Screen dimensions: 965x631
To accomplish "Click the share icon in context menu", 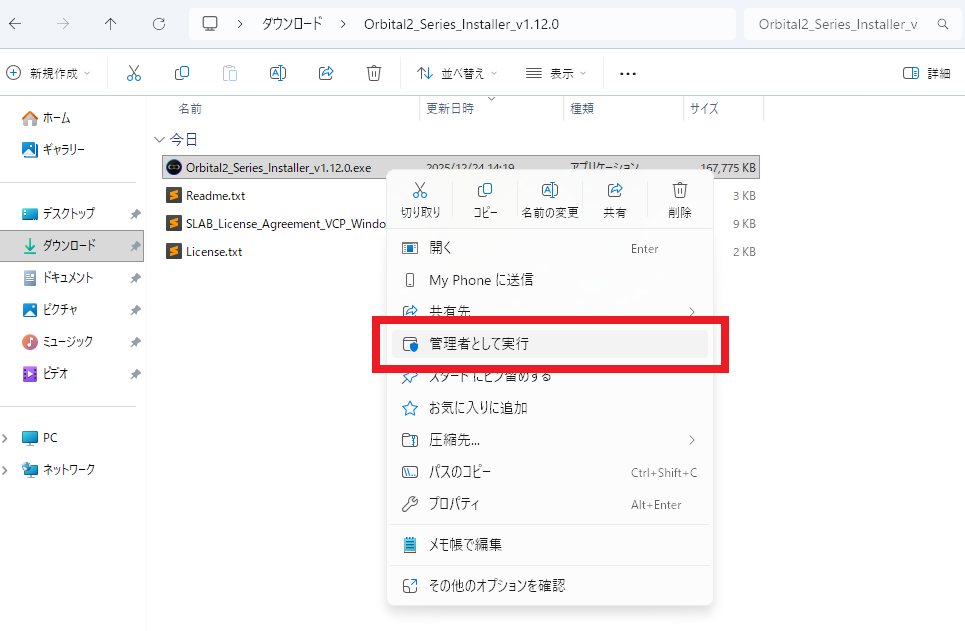I will coord(615,191).
